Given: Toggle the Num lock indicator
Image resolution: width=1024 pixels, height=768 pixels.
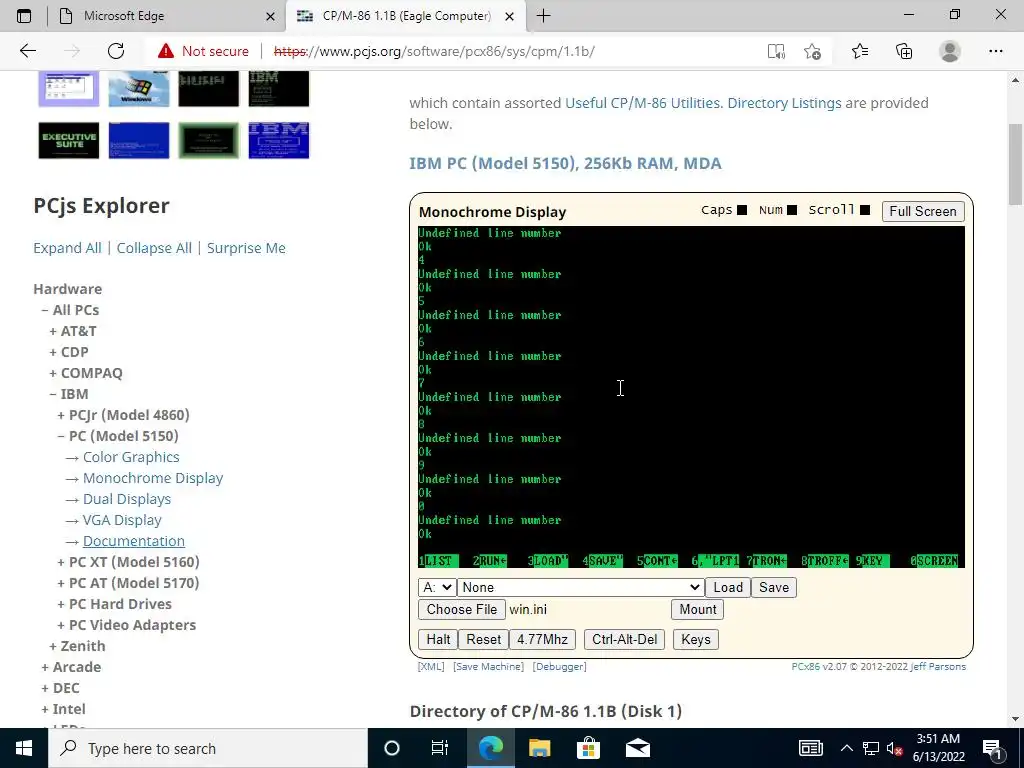Looking at the screenshot, I should click(x=792, y=210).
